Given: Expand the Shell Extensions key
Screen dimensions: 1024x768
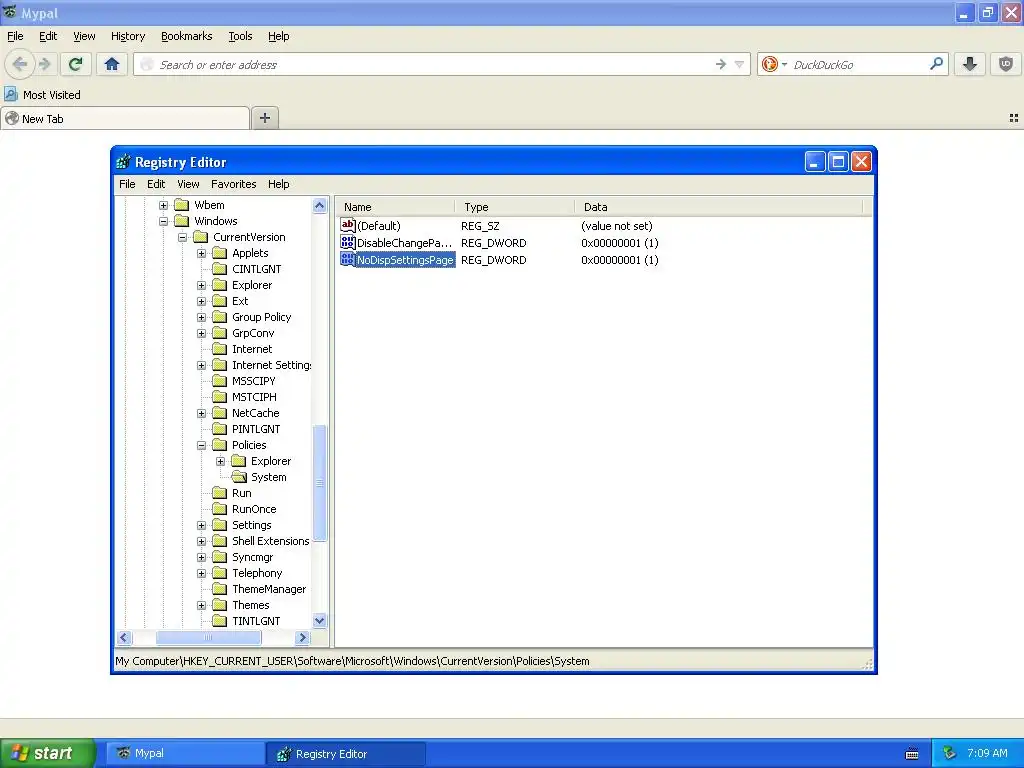Looking at the screenshot, I should click(x=201, y=541).
